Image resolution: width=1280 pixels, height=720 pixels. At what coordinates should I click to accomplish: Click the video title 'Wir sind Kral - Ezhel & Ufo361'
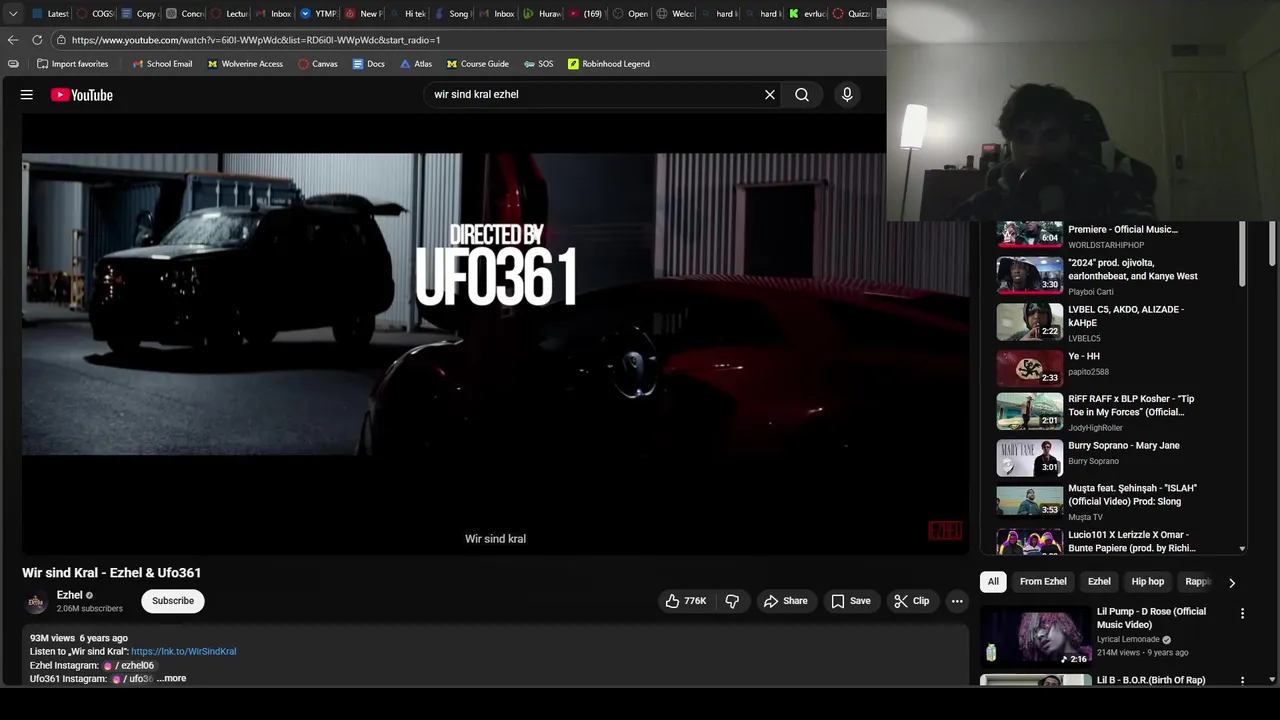pyautogui.click(x=112, y=573)
